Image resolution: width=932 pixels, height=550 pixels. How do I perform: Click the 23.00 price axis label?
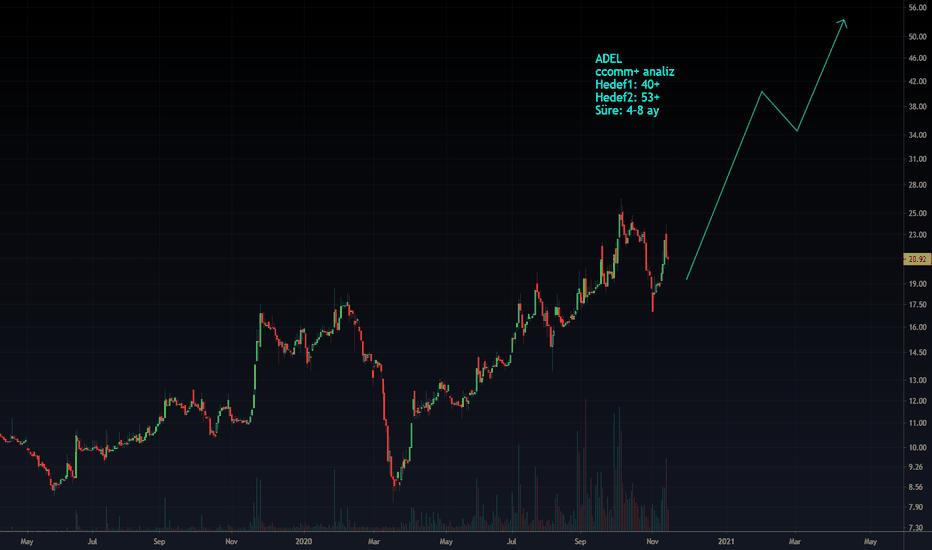tap(917, 235)
